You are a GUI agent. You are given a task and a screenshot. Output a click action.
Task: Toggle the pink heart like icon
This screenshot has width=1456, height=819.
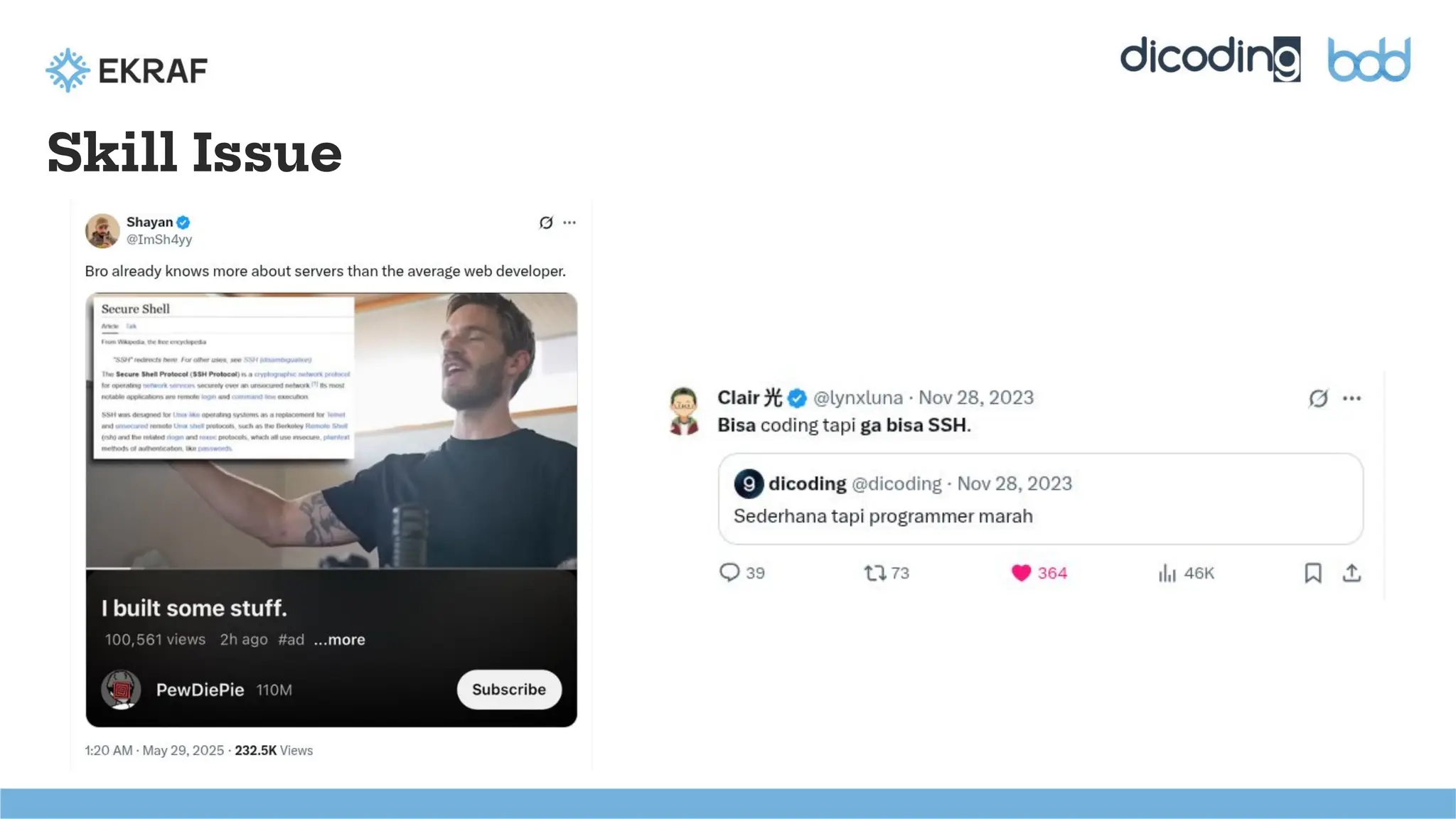coord(1021,572)
